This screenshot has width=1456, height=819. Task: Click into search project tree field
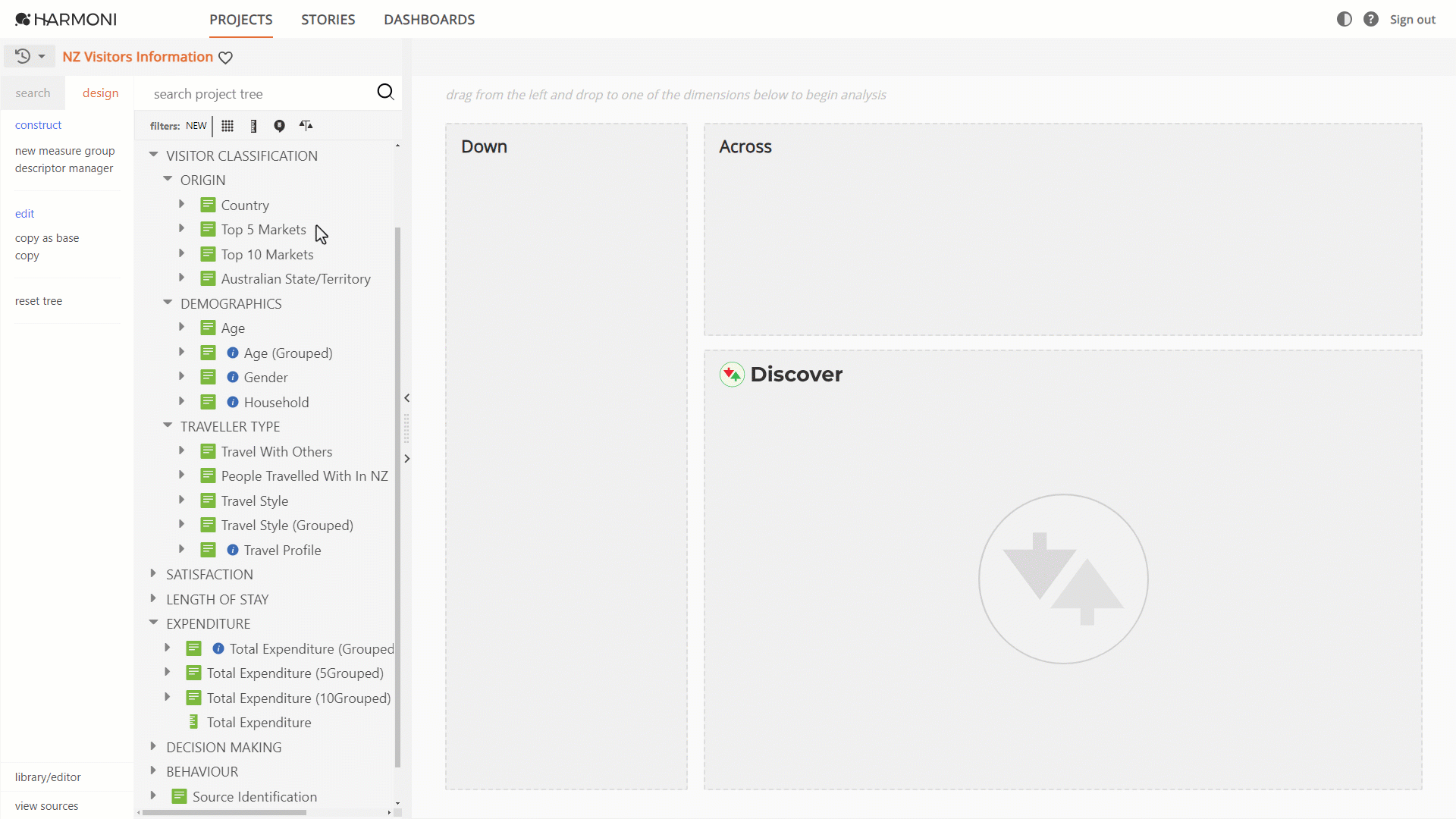pos(258,93)
